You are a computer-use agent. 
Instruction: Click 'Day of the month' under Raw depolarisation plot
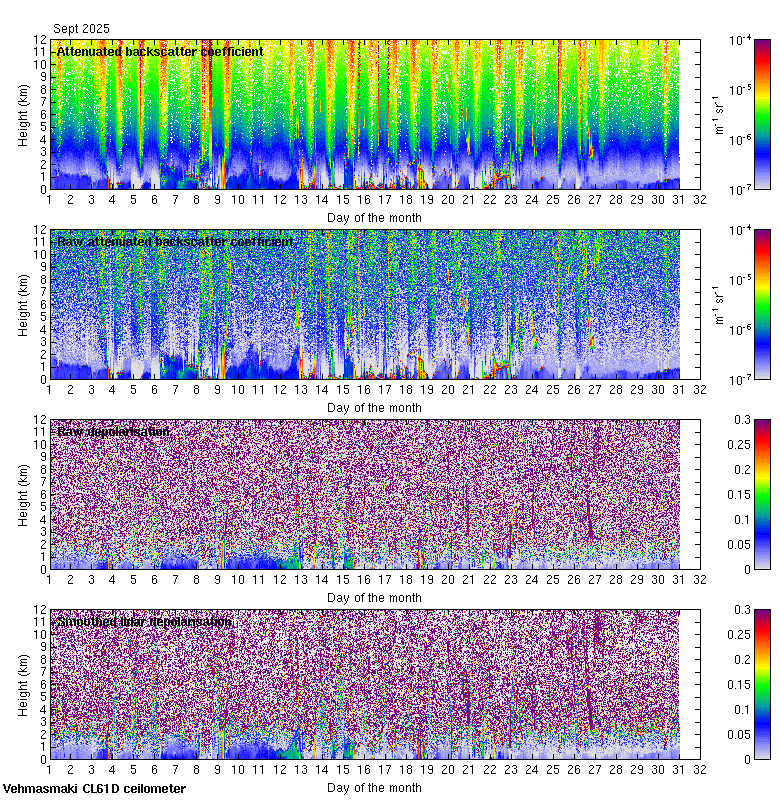(x=374, y=597)
